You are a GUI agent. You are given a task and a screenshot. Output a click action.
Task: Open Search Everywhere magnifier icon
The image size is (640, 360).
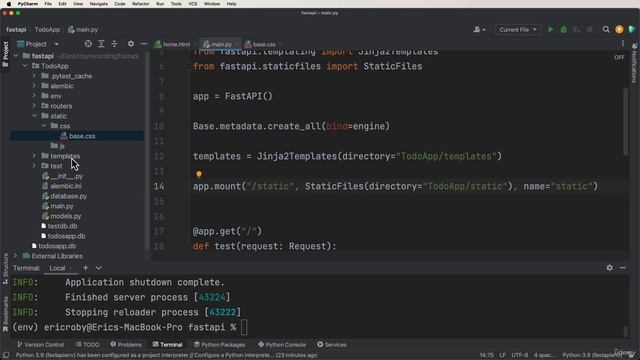[606, 29]
